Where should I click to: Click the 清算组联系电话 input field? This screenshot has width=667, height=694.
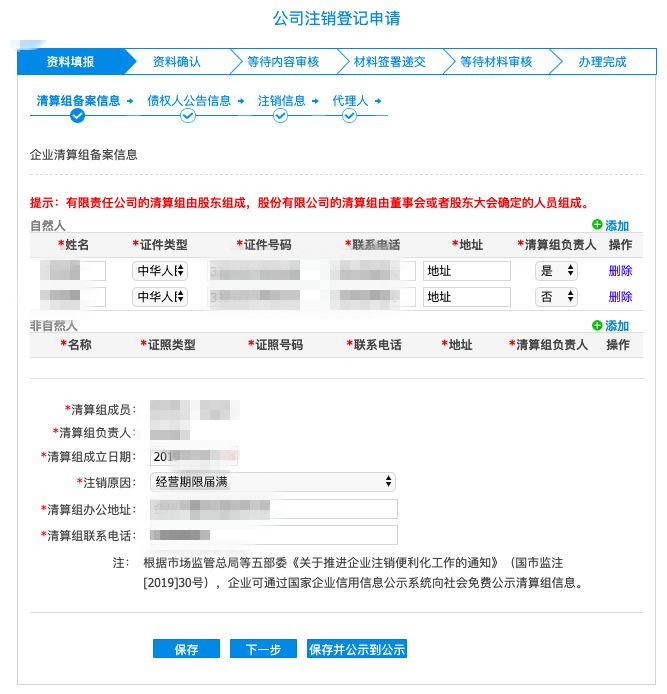tap(274, 535)
